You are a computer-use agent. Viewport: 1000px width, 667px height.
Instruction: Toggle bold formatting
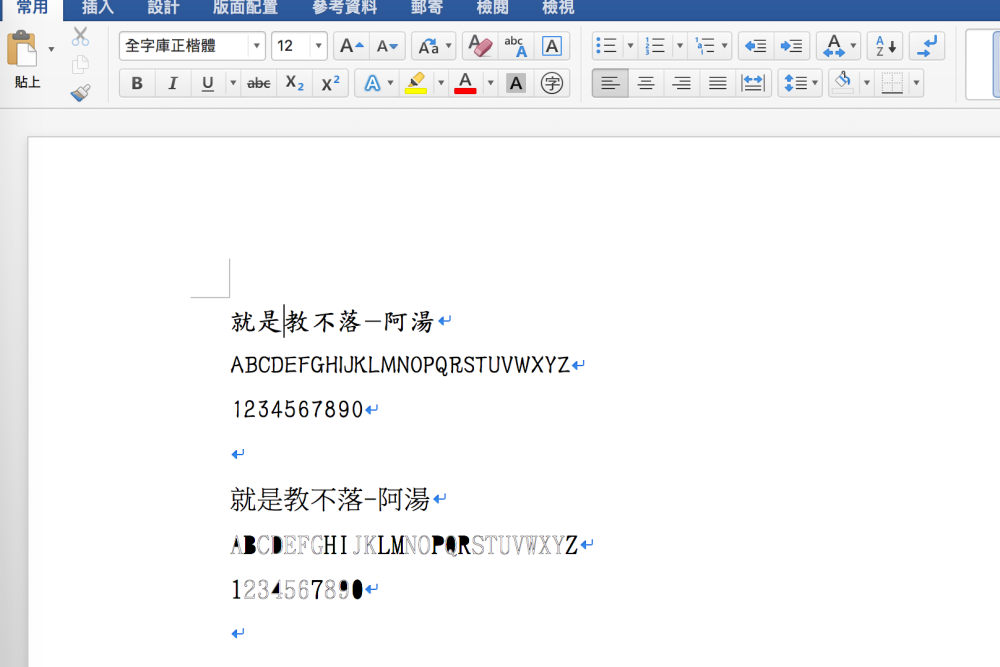tap(136, 83)
